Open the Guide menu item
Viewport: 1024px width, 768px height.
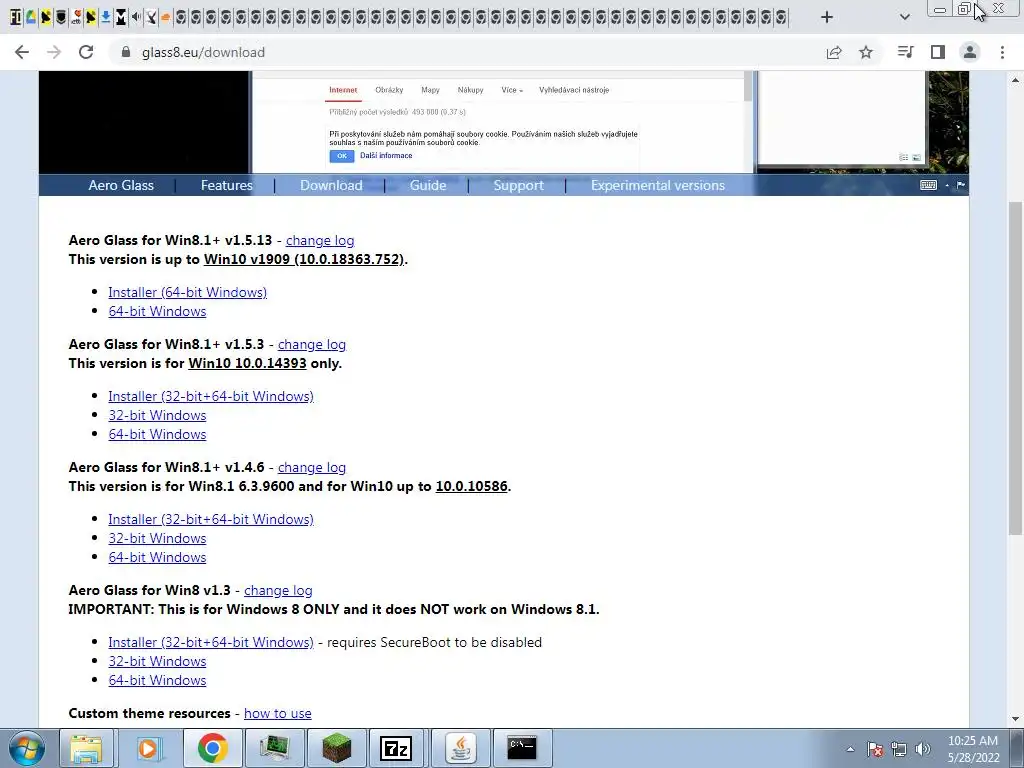pos(428,185)
